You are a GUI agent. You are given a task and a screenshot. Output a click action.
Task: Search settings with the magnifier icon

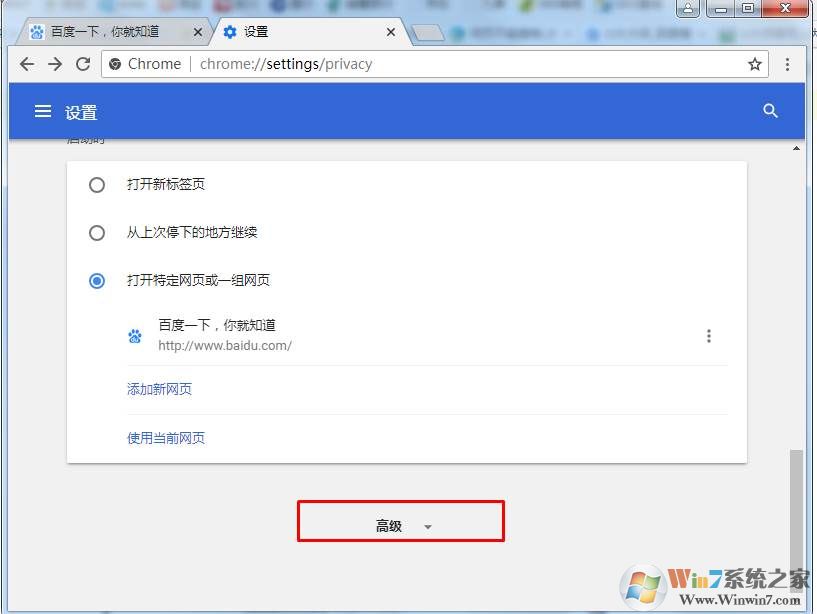tap(770, 111)
